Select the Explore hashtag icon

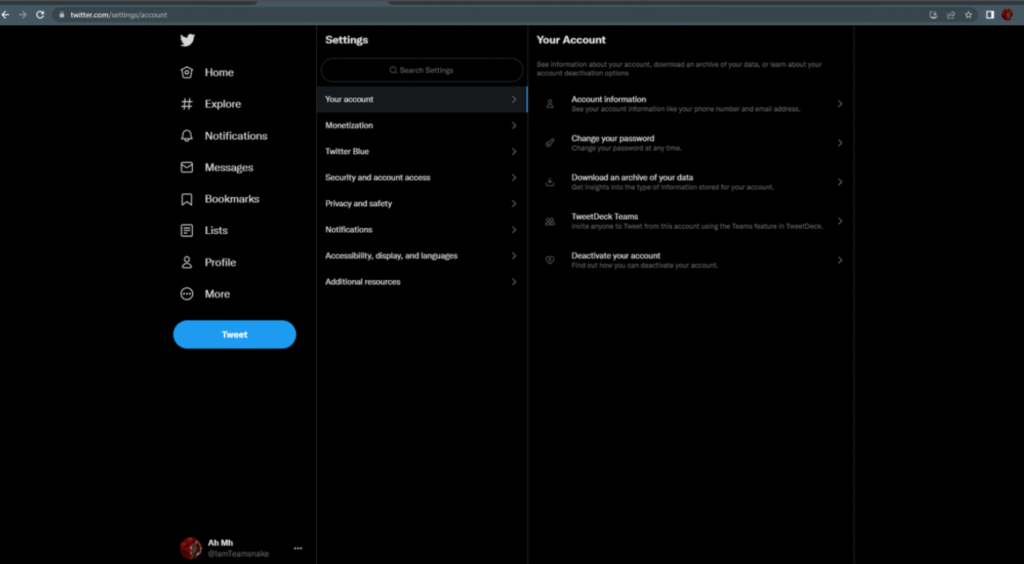pos(187,104)
